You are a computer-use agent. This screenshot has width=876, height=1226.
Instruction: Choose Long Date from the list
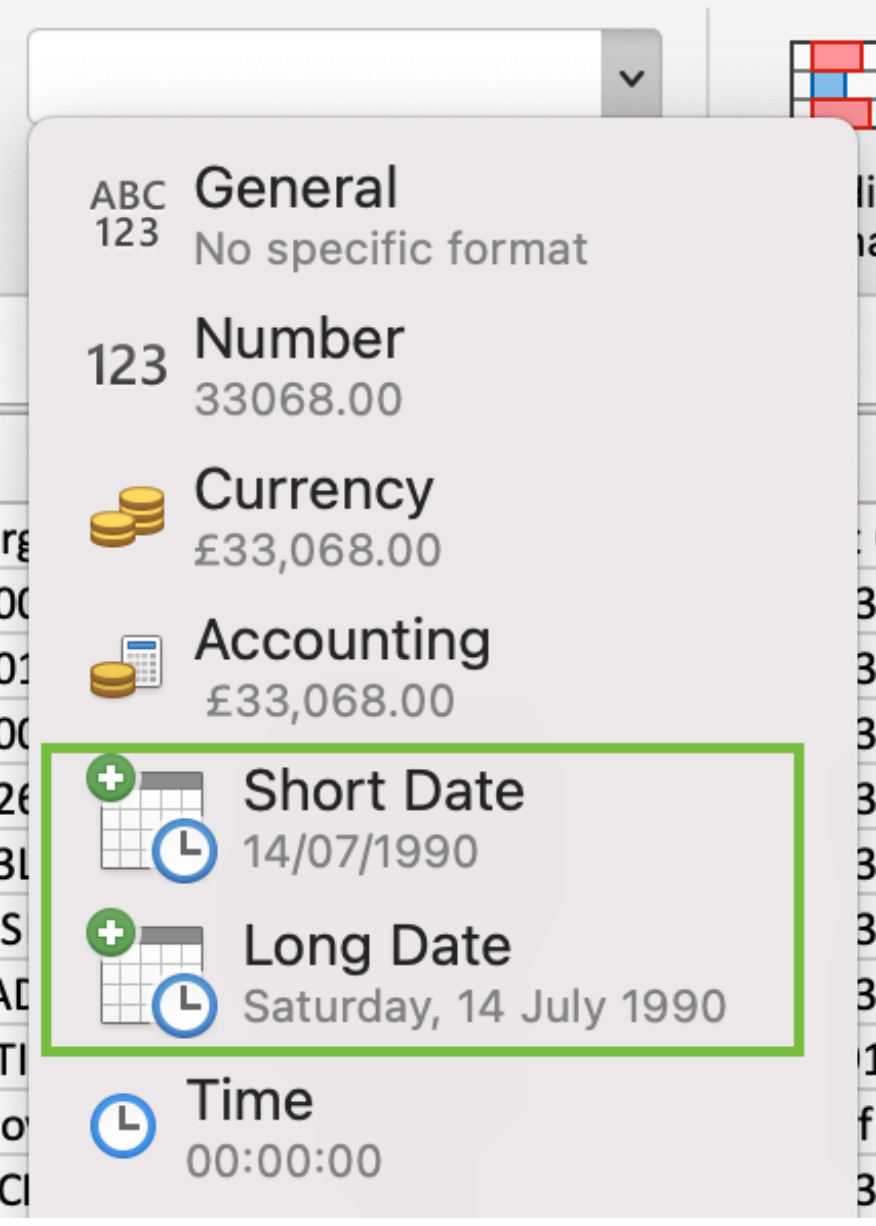[x=377, y=946]
